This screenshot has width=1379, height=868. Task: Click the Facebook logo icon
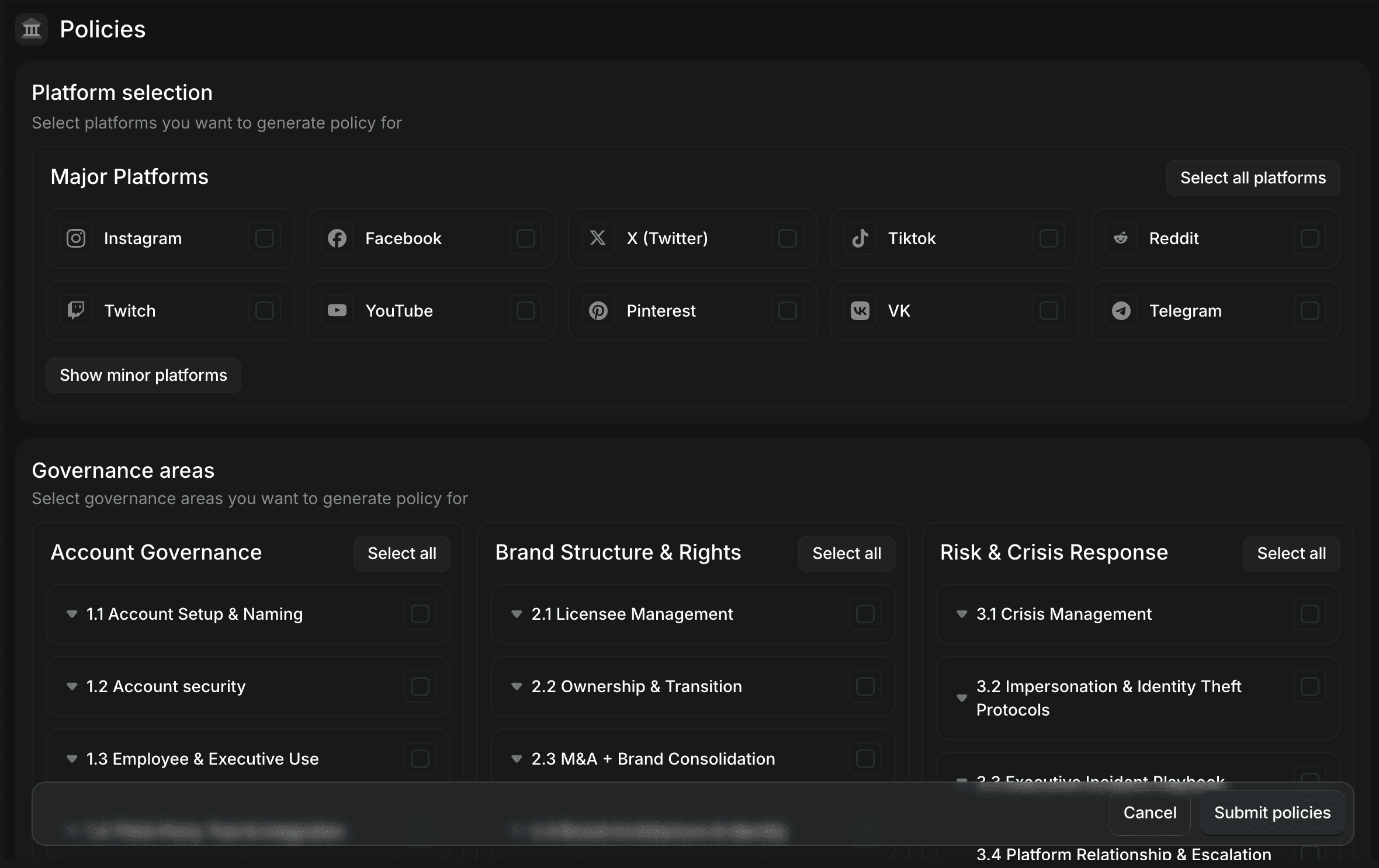pos(337,238)
